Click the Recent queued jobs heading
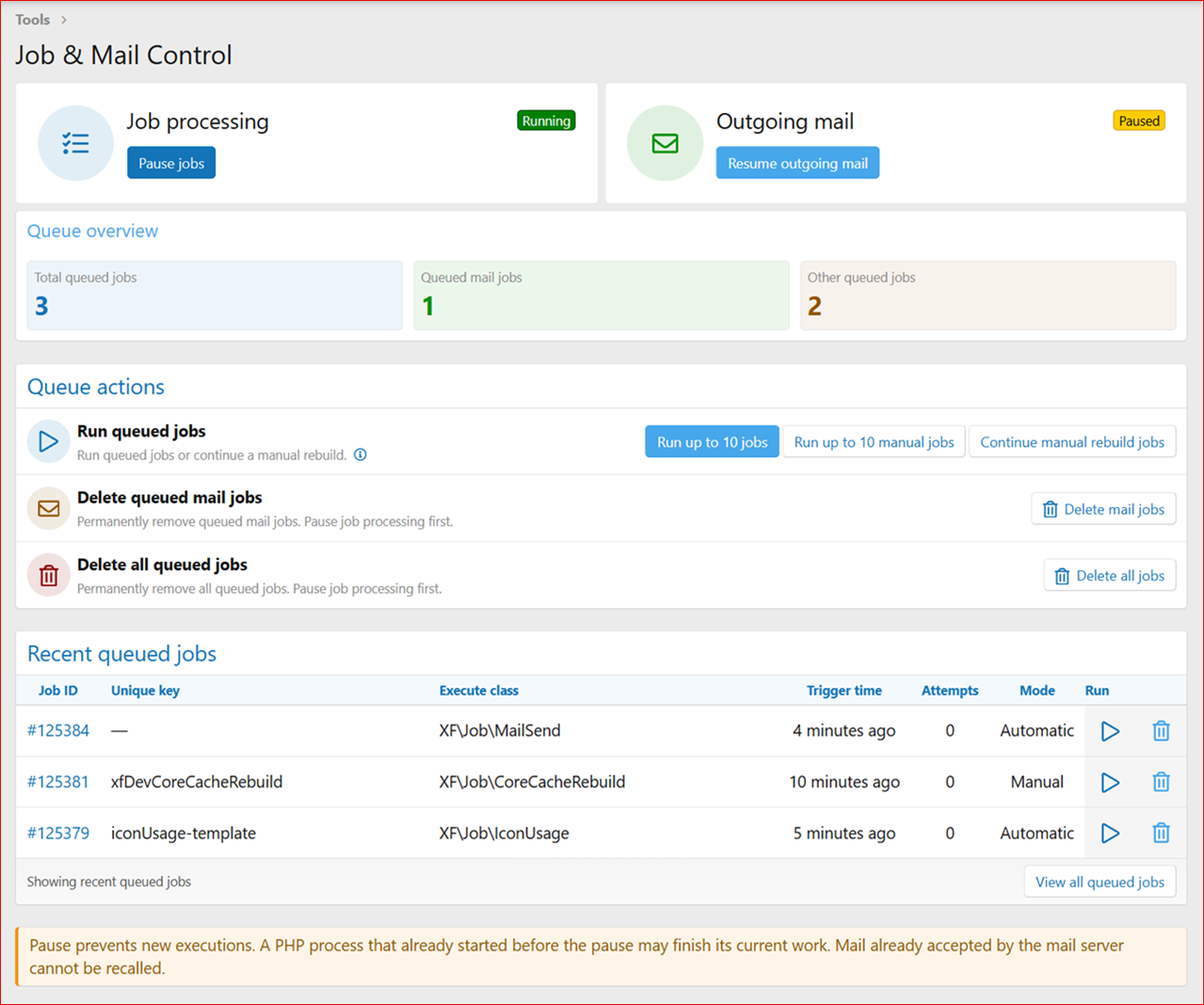1204x1005 pixels. pyautogui.click(x=121, y=654)
